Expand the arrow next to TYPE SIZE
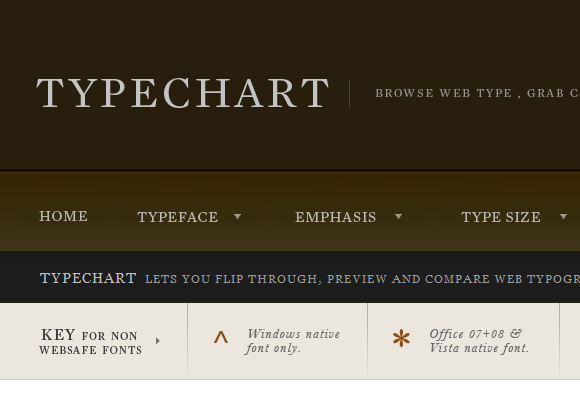The image size is (580, 400). click(x=563, y=216)
